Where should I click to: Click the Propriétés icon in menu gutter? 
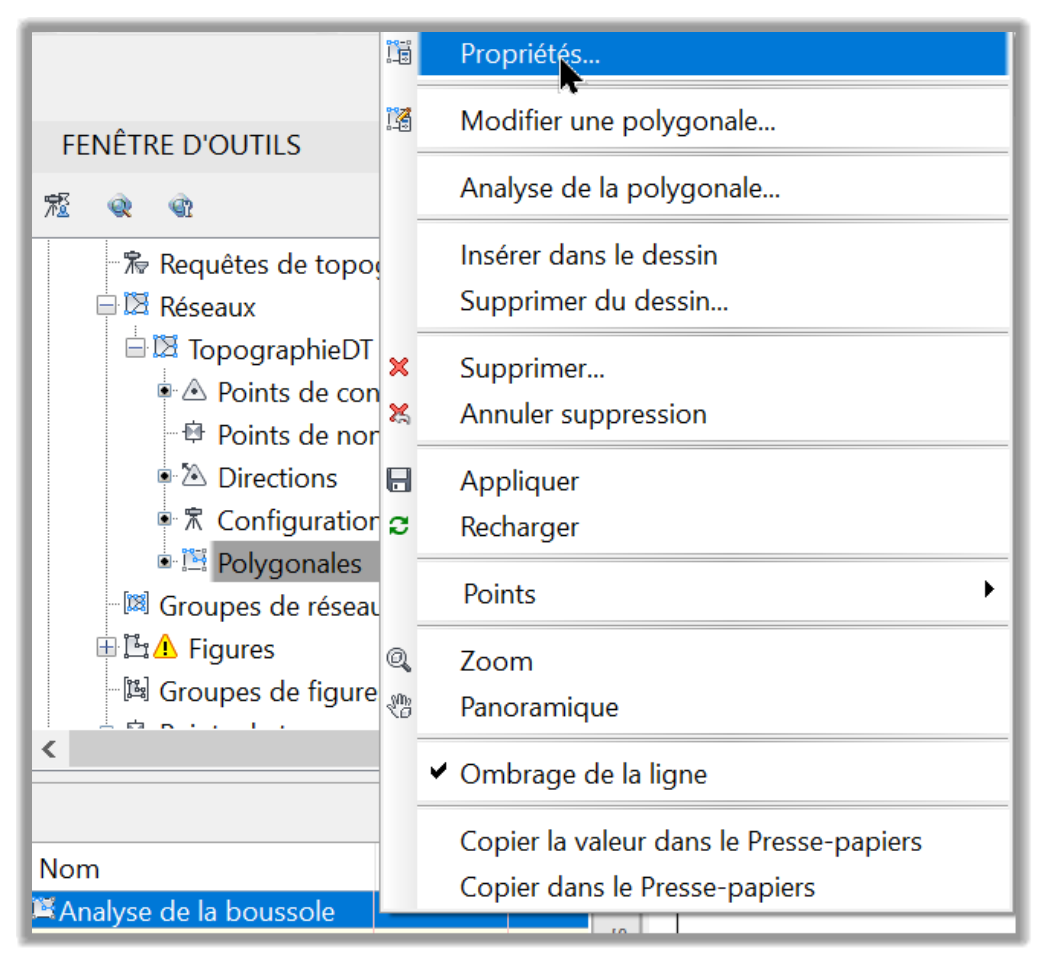pyautogui.click(x=399, y=52)
